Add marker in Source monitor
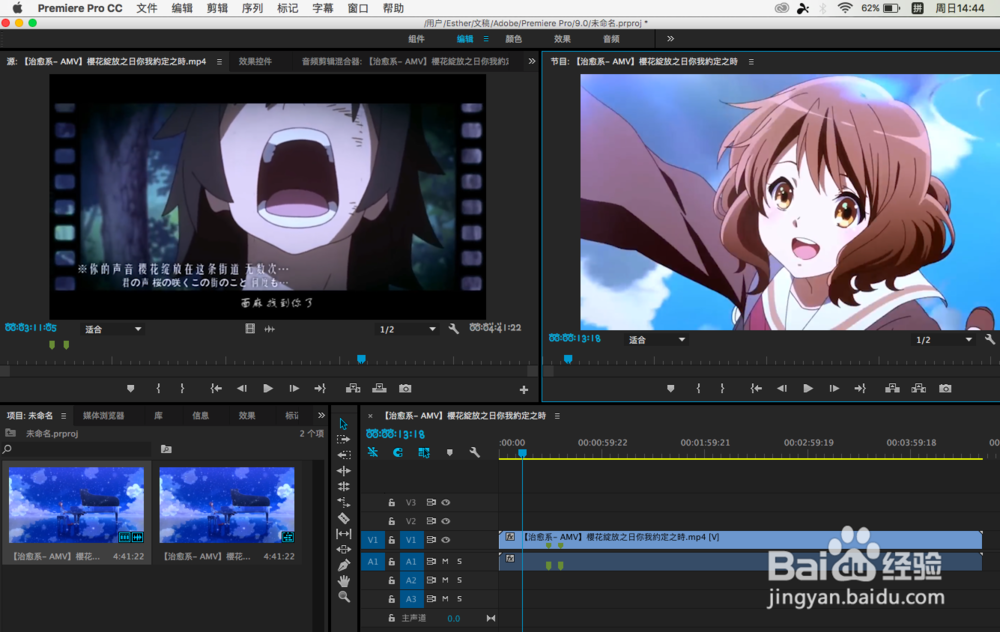This screenshot has height=632, width=1000. [130, 388]
